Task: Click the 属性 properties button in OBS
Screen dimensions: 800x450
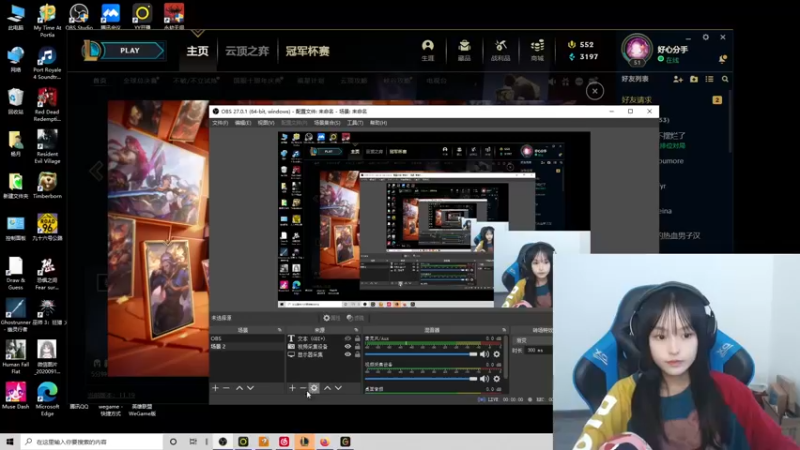Action: coord(332,318)
